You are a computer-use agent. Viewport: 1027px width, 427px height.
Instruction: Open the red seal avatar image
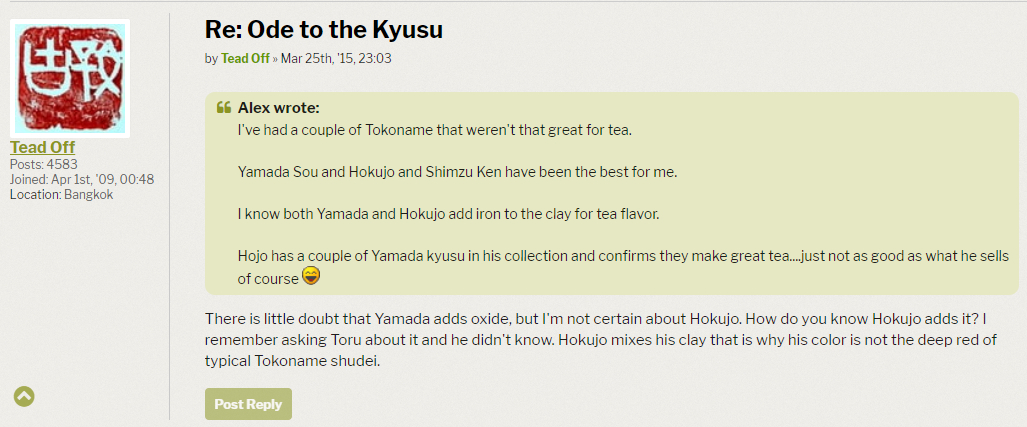point(70,79)
